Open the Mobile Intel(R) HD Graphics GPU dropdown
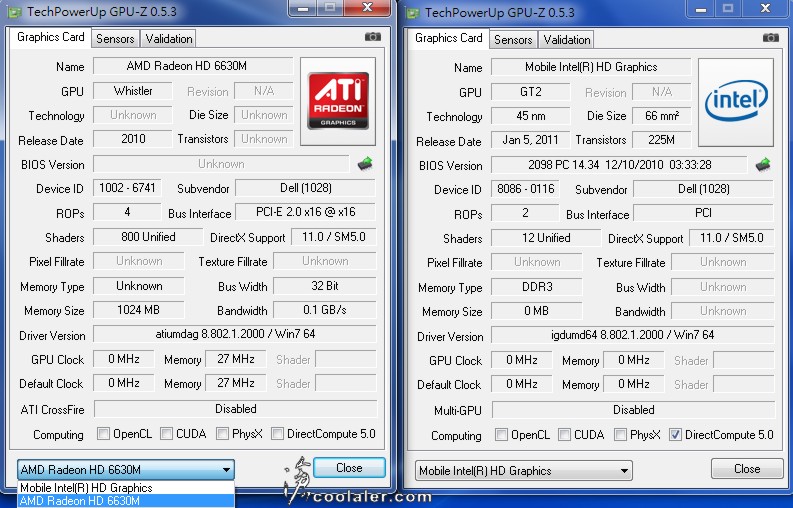 [x=523, y=471]
